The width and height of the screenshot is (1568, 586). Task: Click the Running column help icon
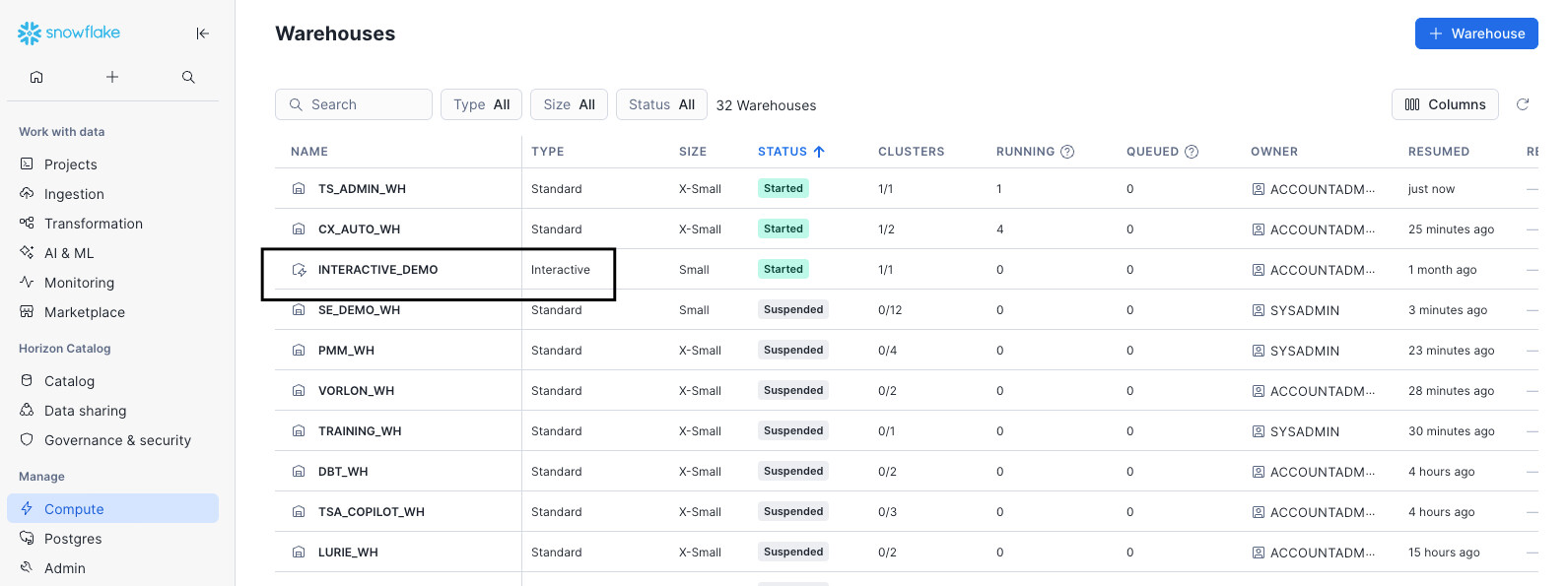(x=1067, y=152)
